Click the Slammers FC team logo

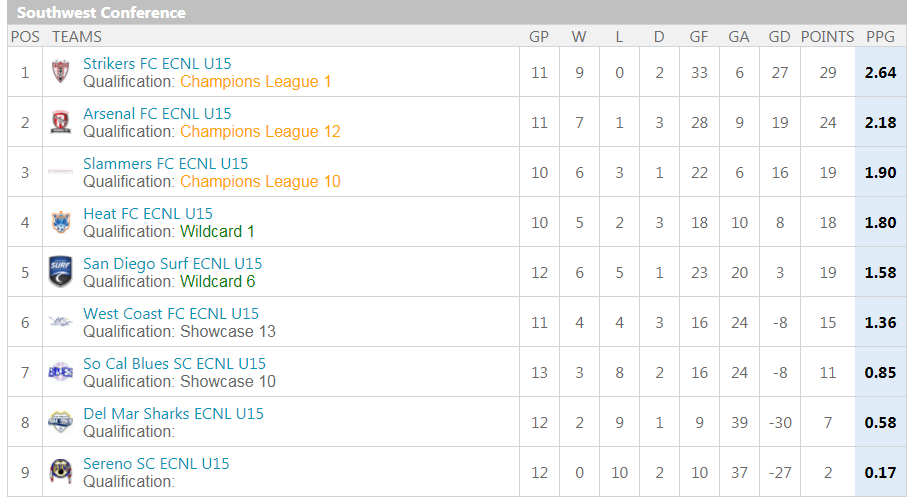click(x=60, y=172)
